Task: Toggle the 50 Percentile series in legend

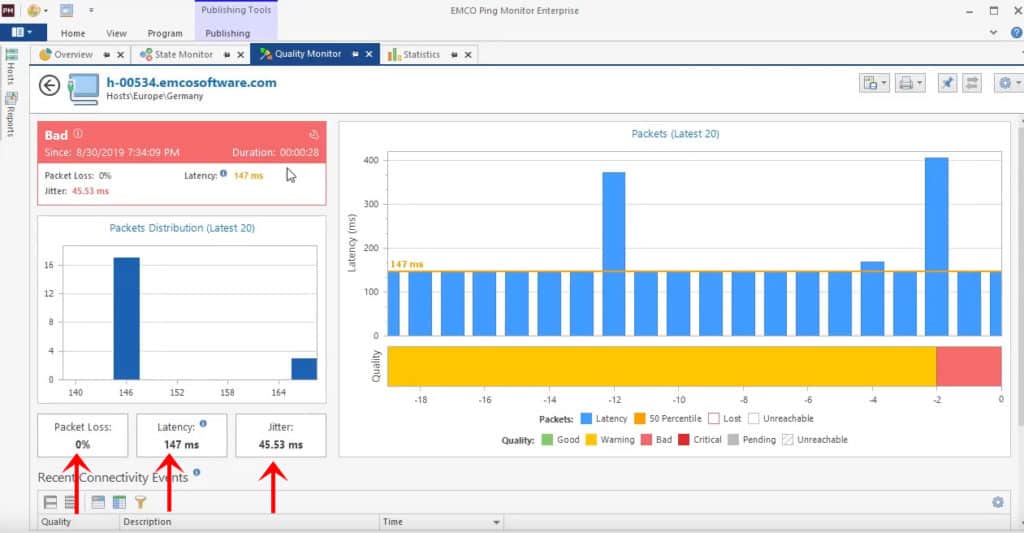Action: [x=667, y=419]
